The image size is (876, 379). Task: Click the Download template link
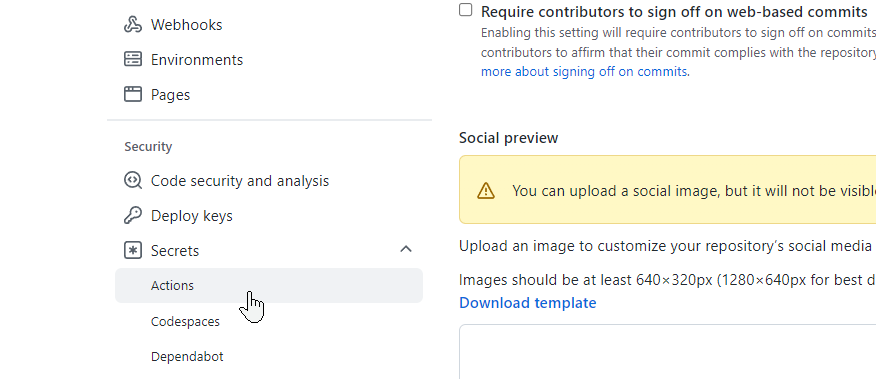coord(527,303)
